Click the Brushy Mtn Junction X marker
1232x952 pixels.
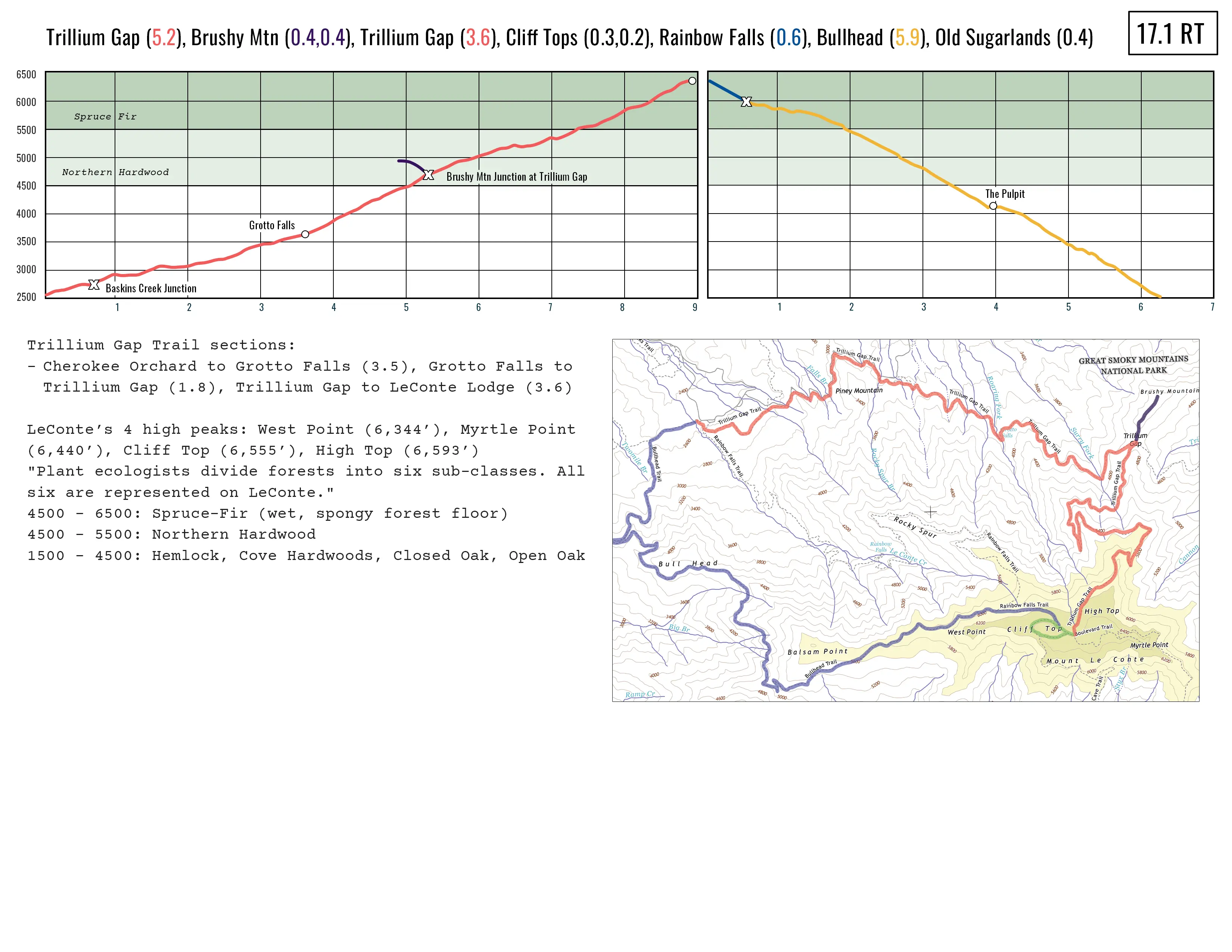[x=429, y=175]
